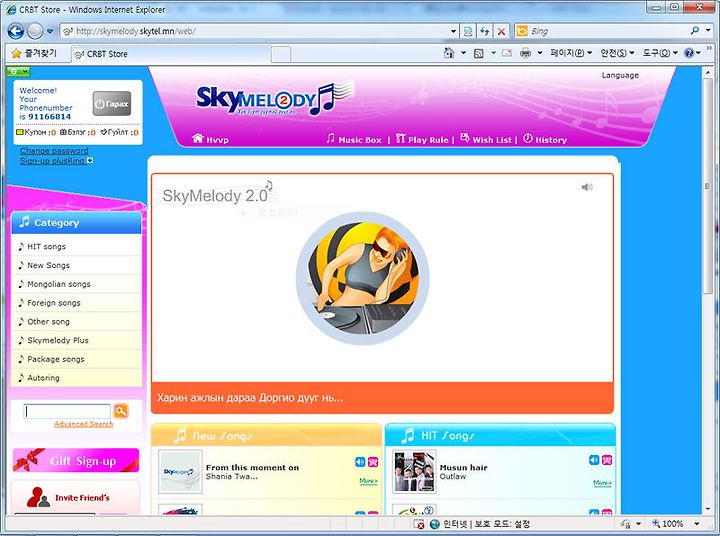Click the Language link at top
Viewport: 720px width, 536px height.
(x=620, y=75)
